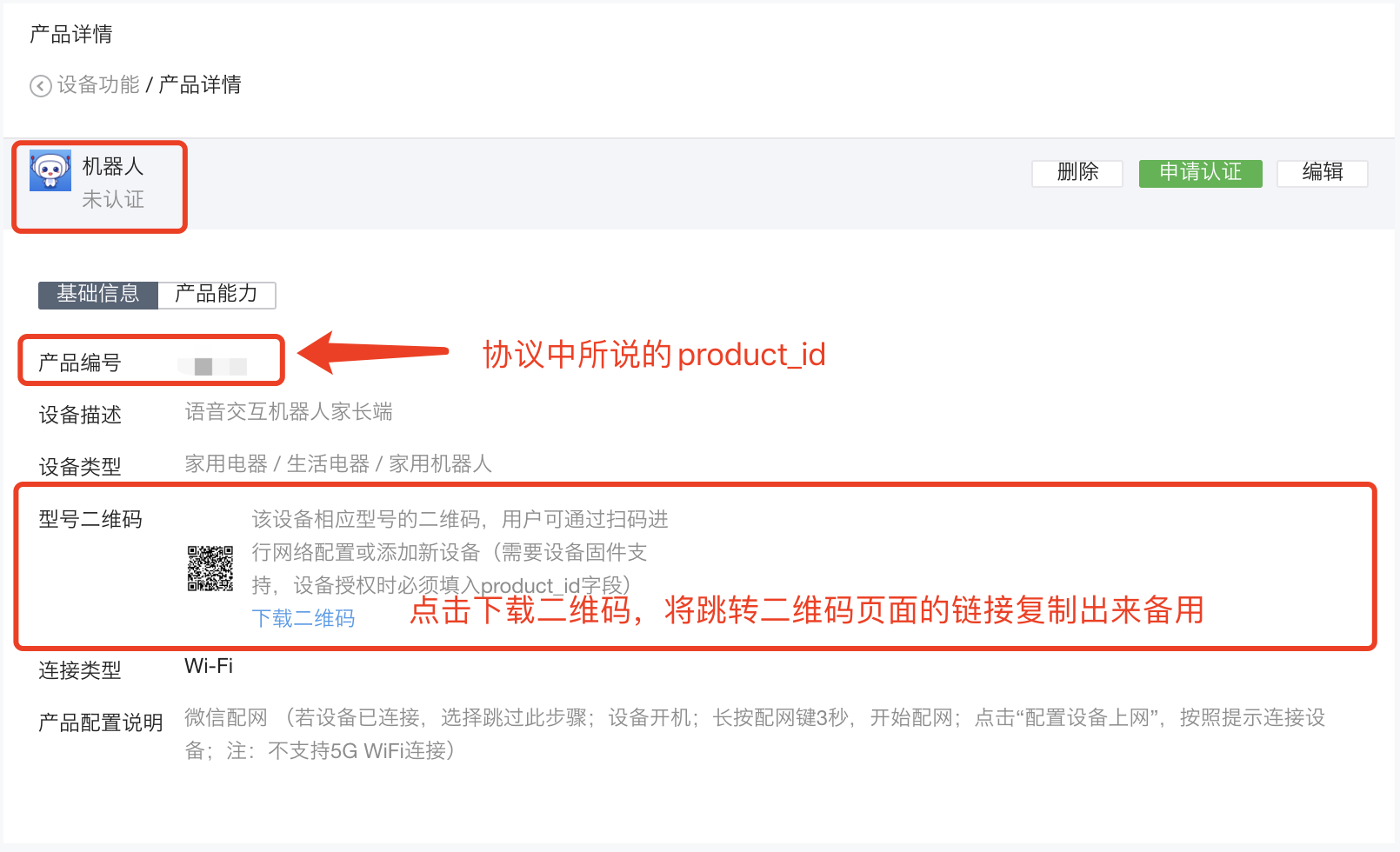
Task: Click the model QR code image
Action: click(x=210, y=569)
